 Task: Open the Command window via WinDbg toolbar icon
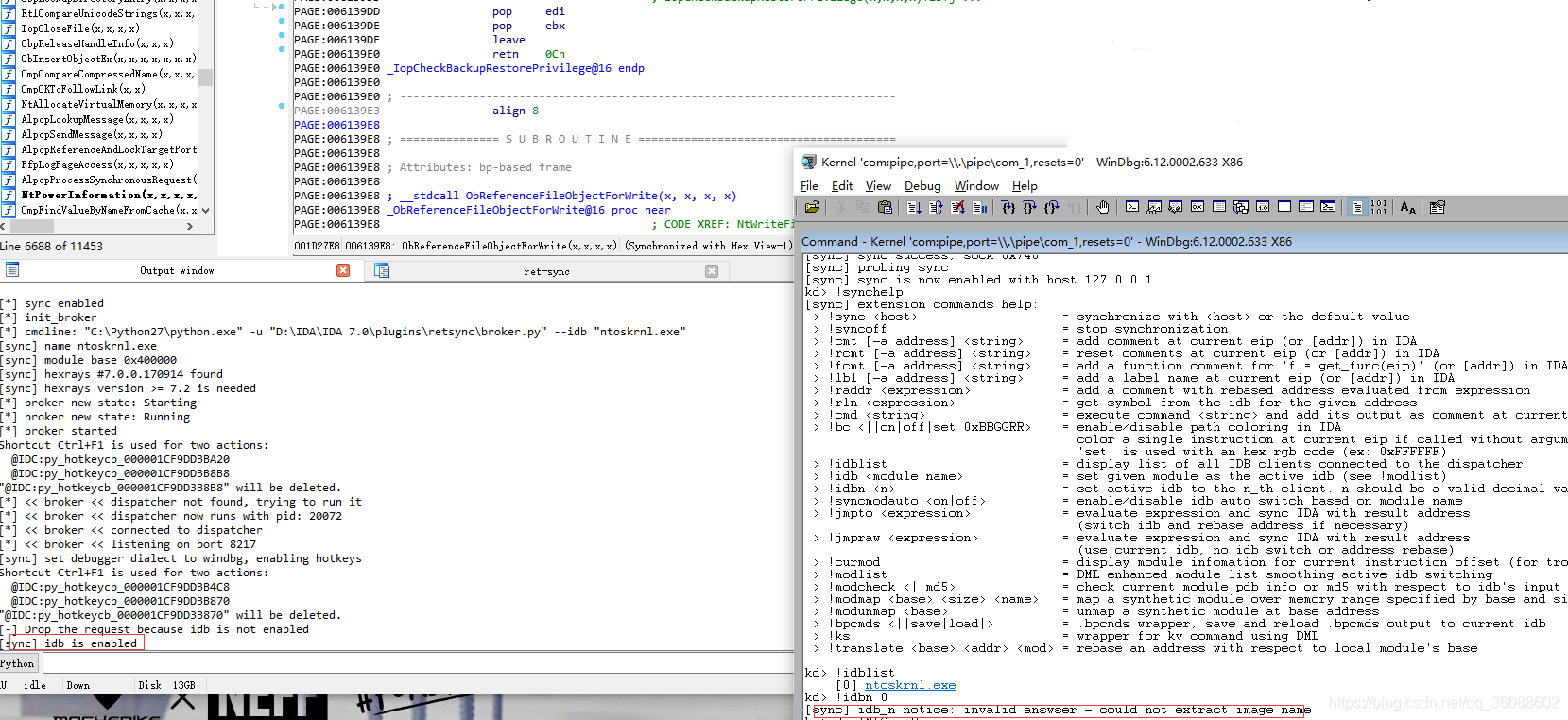(x=1132, y=207)
